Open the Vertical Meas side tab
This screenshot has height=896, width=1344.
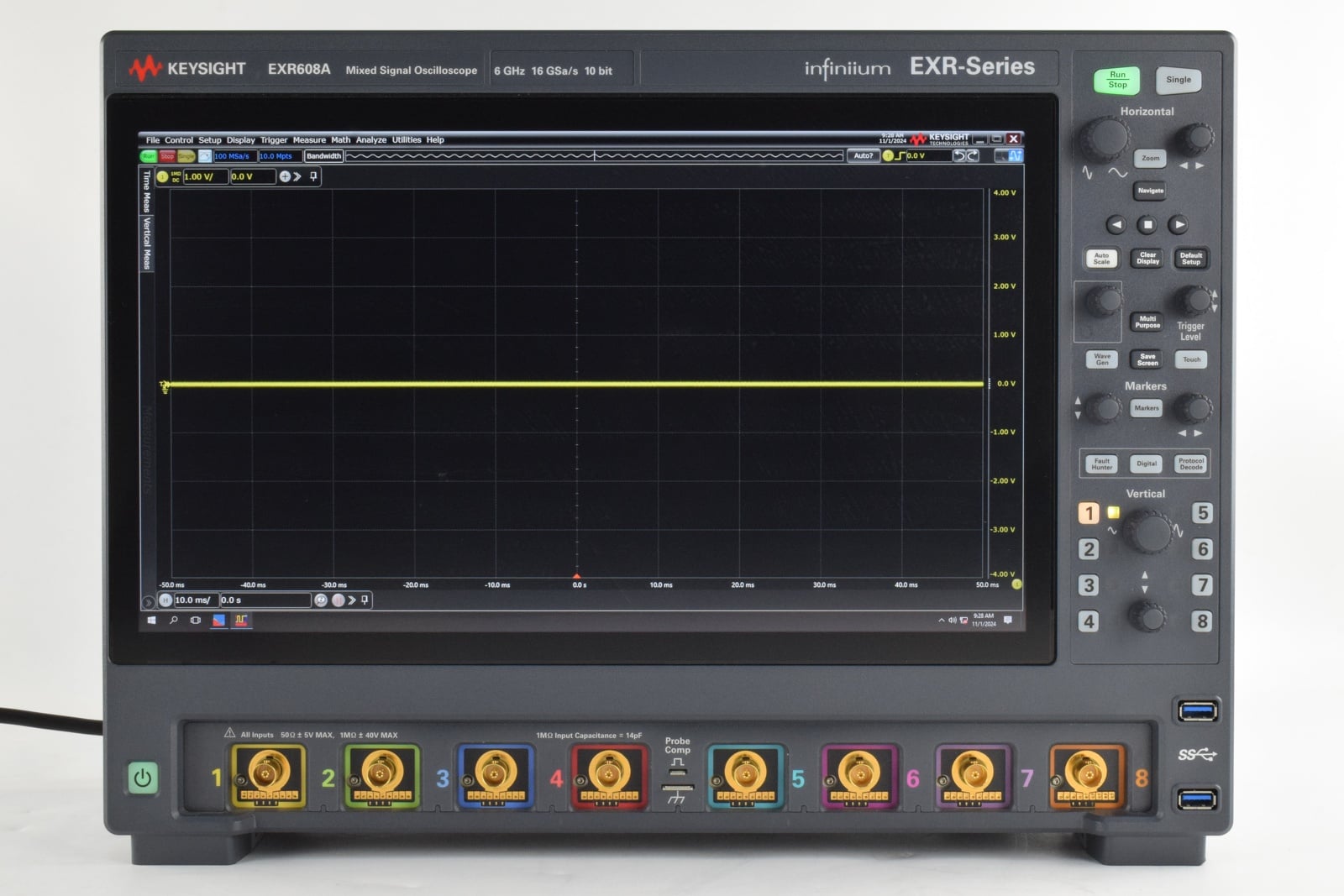[x=147, y=244]
